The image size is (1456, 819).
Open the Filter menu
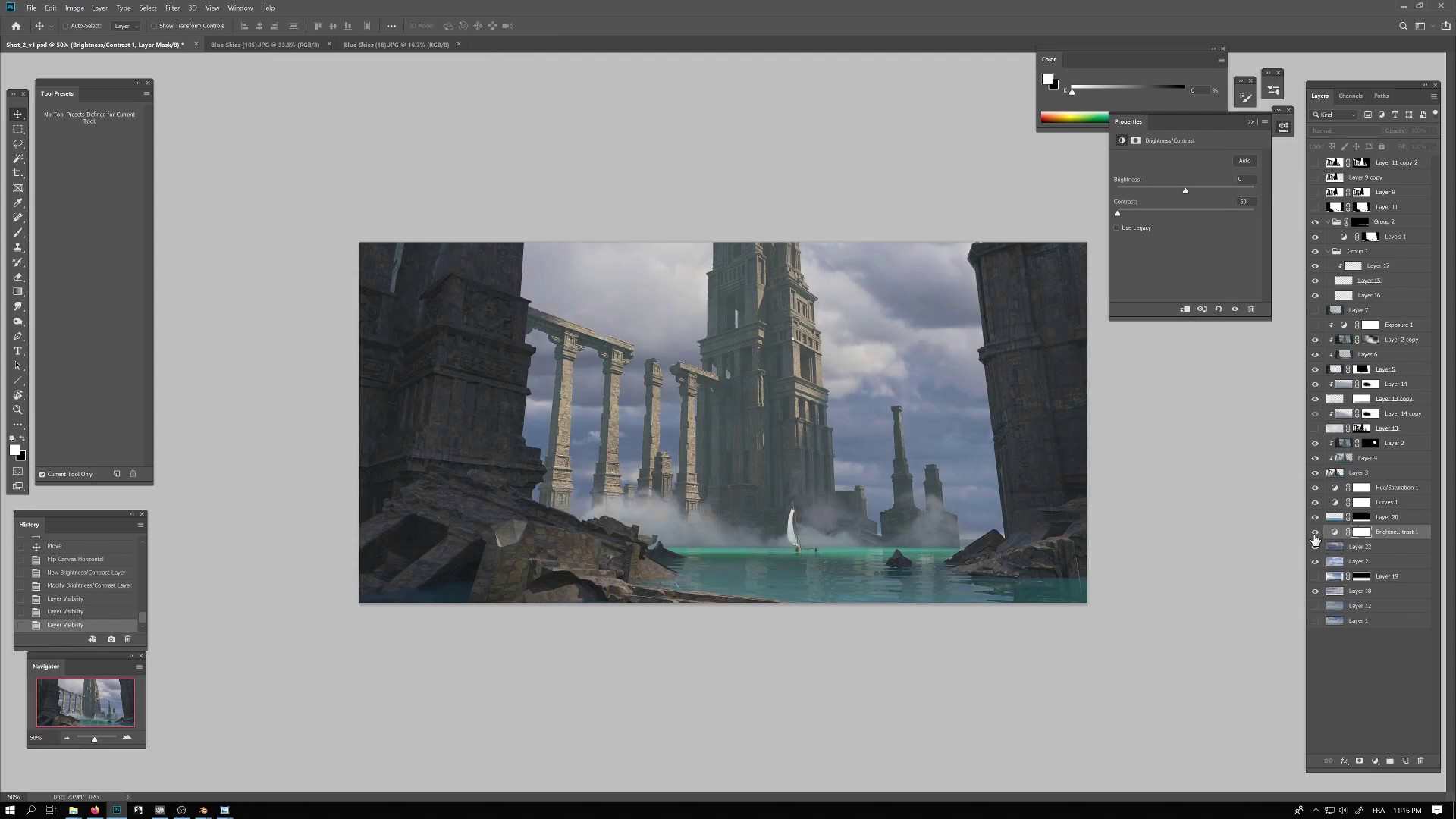(172, 8)
